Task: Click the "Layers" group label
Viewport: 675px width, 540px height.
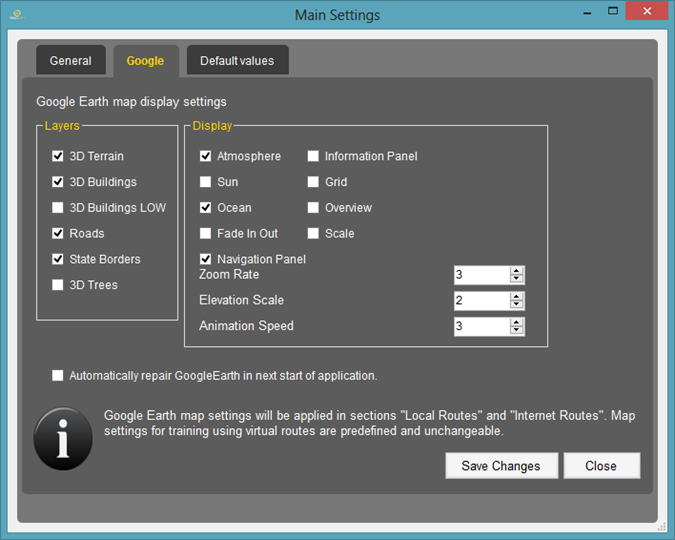Action: click(62, 126)
